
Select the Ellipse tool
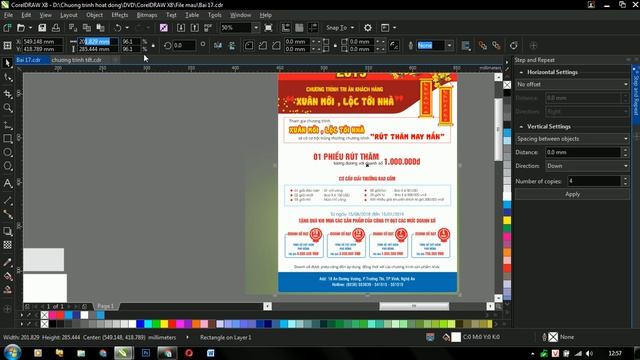(7, 153)
